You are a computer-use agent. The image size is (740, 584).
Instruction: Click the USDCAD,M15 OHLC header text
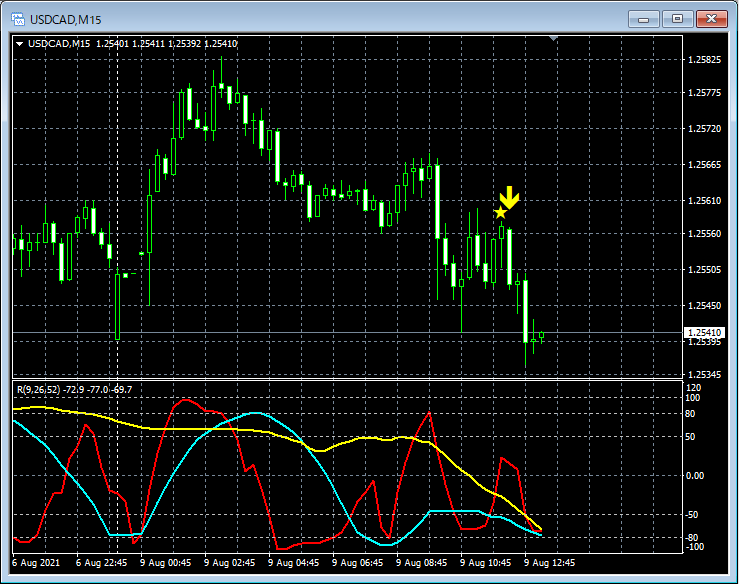(133, 44)
